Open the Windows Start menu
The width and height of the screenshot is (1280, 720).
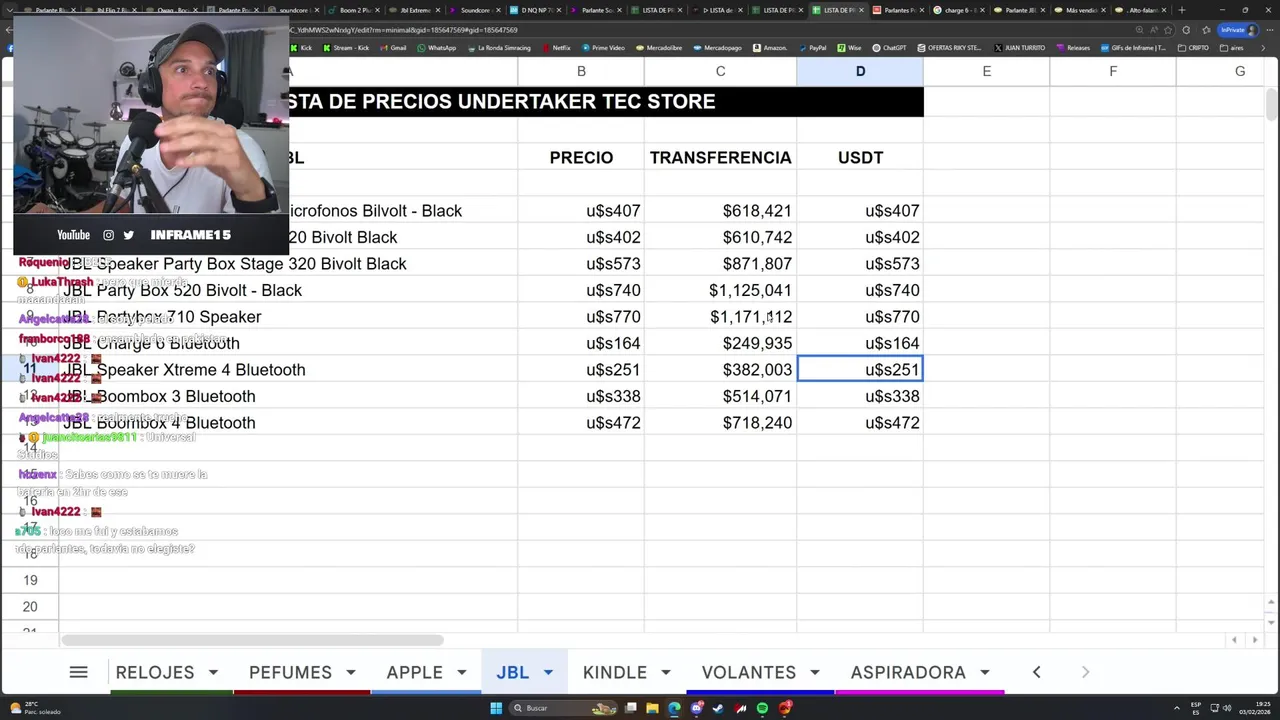click(495, 708)
